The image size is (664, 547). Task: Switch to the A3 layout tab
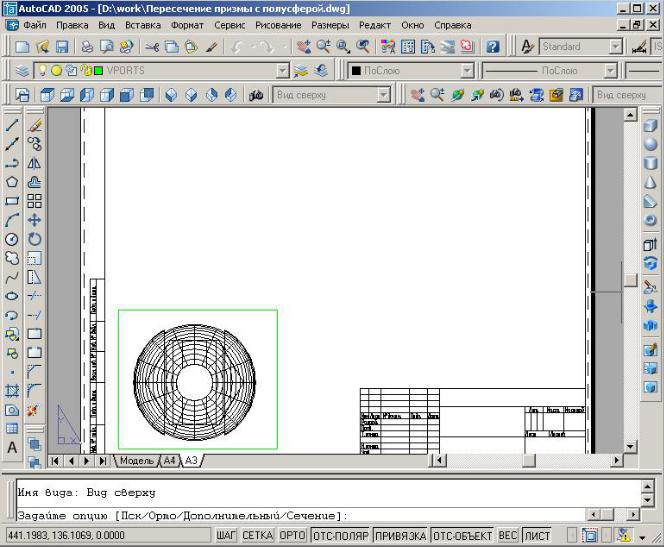tap(191, 460)
